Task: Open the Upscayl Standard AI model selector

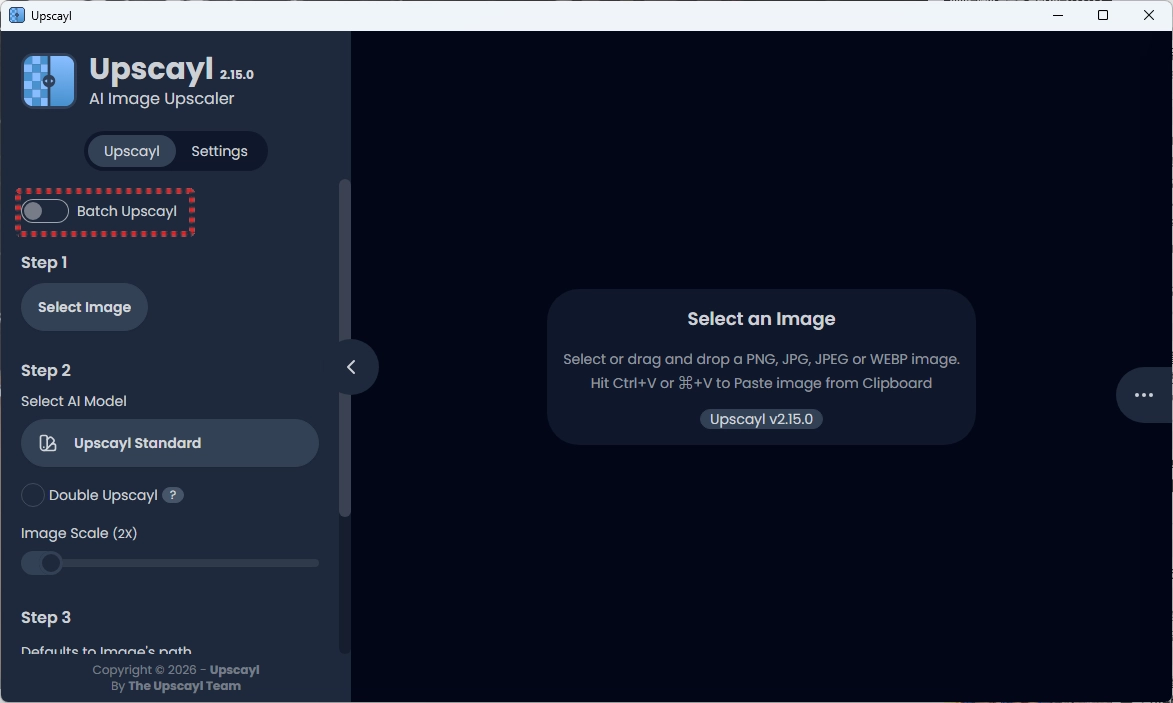Action: tap(170, 443)
